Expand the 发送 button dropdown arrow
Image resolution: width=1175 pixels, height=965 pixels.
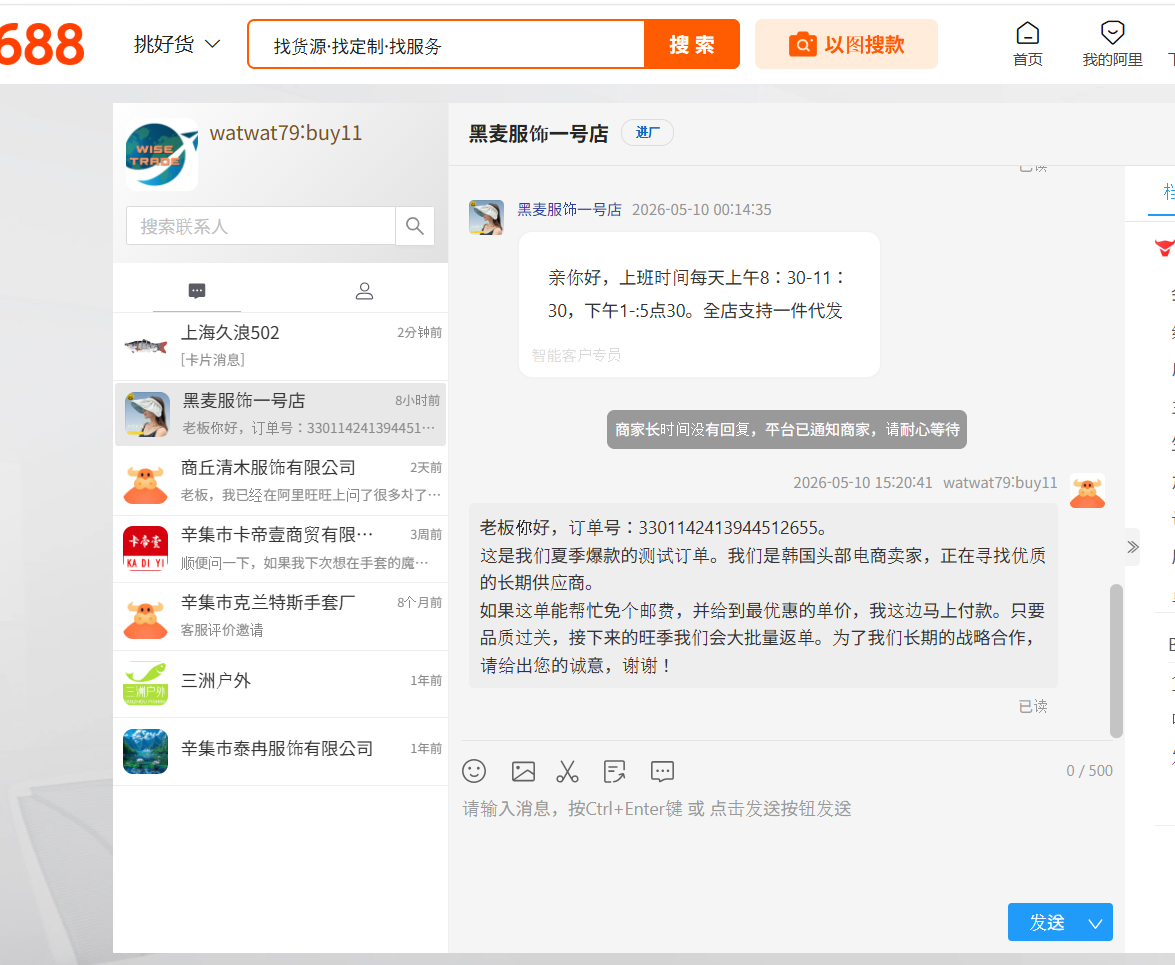(x=1096, y=923)
